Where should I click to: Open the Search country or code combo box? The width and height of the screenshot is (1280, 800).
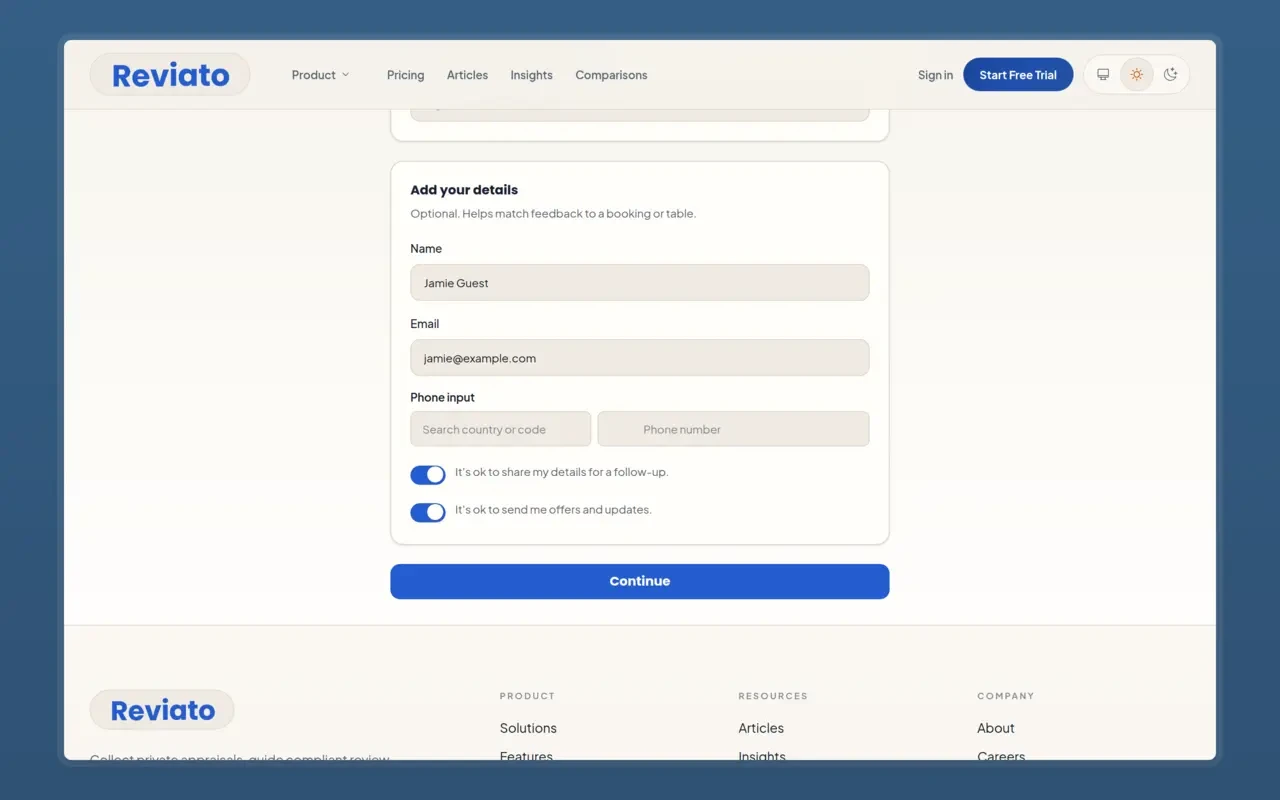coord(500,429)
